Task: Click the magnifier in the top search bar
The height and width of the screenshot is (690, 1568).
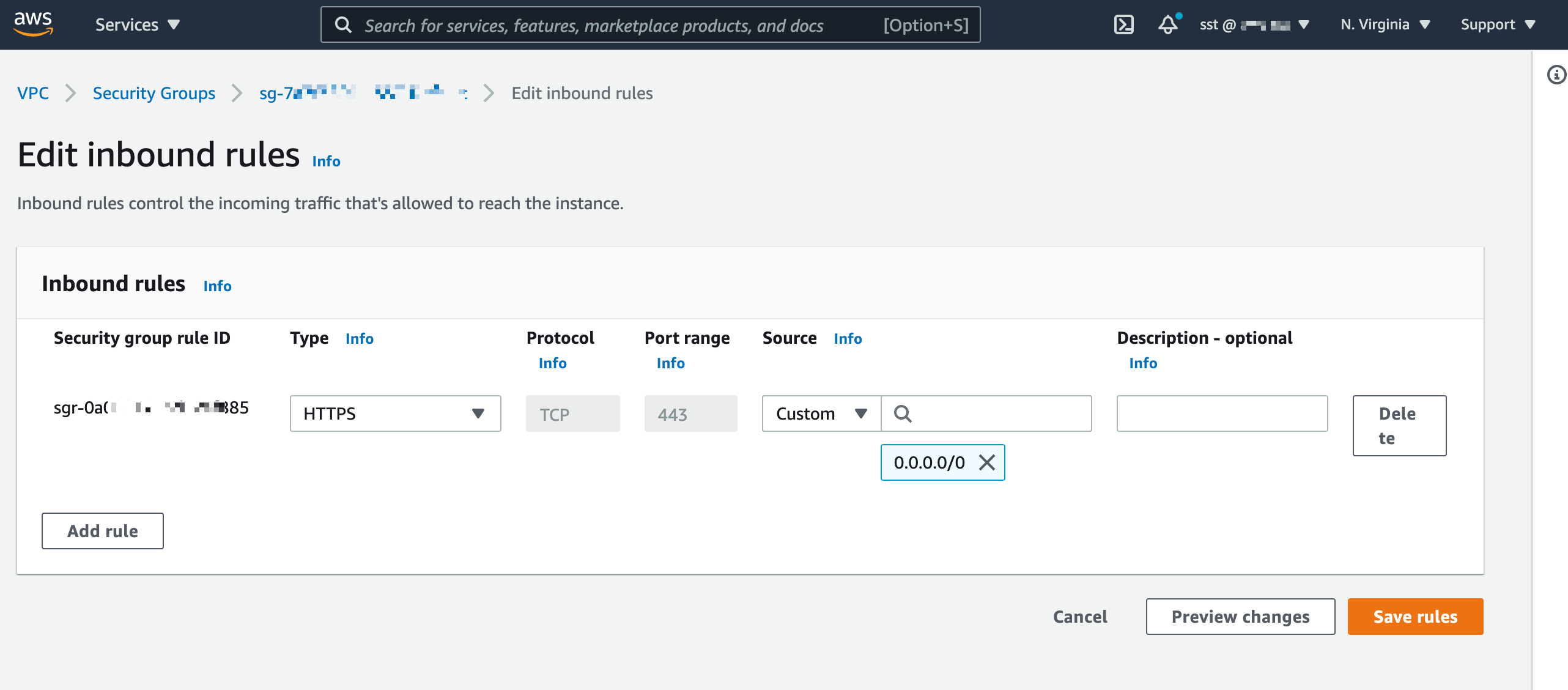Action: tap(344, 24)
